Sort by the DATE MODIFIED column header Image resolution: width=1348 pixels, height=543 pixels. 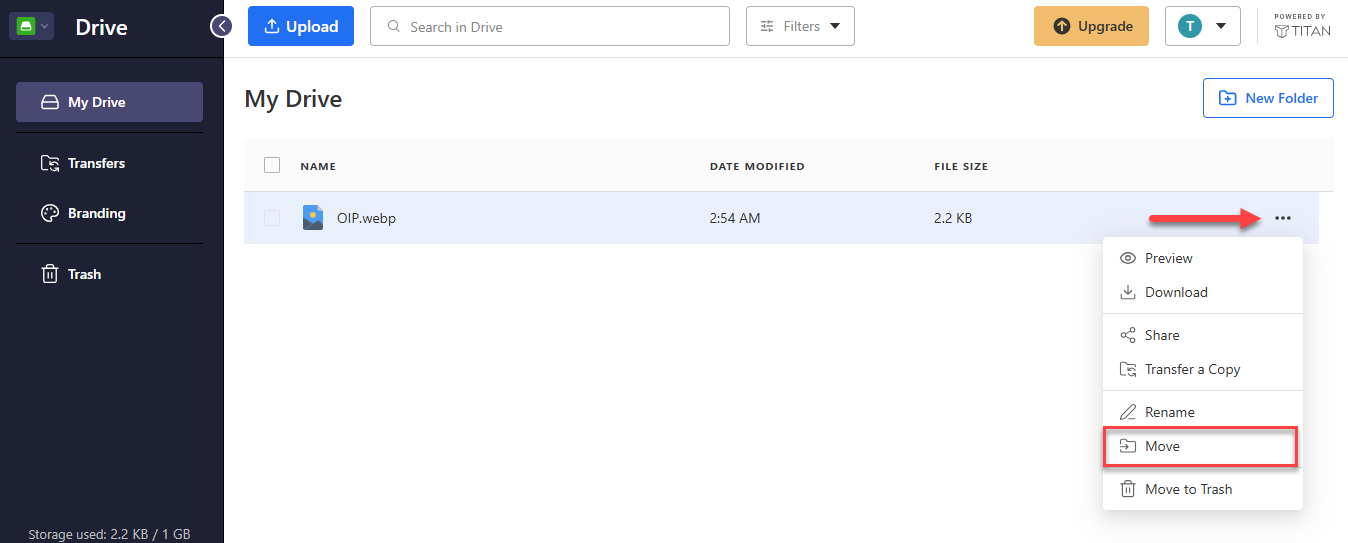pos(757,166)
